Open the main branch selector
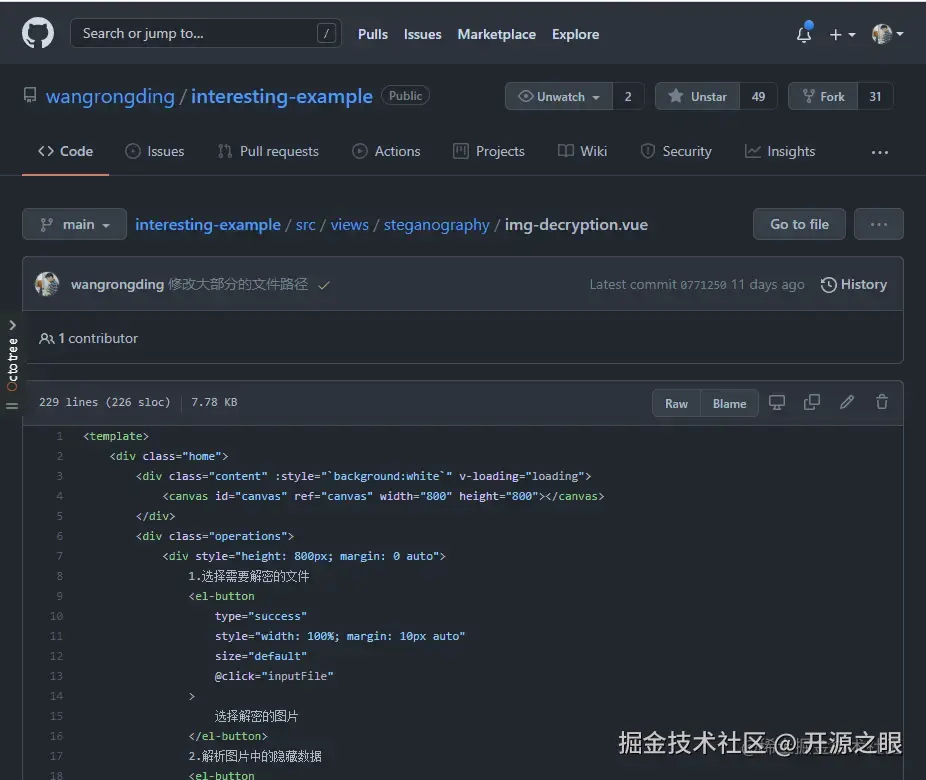This screenshot has width=926, height=780. [x=74, y=224]
